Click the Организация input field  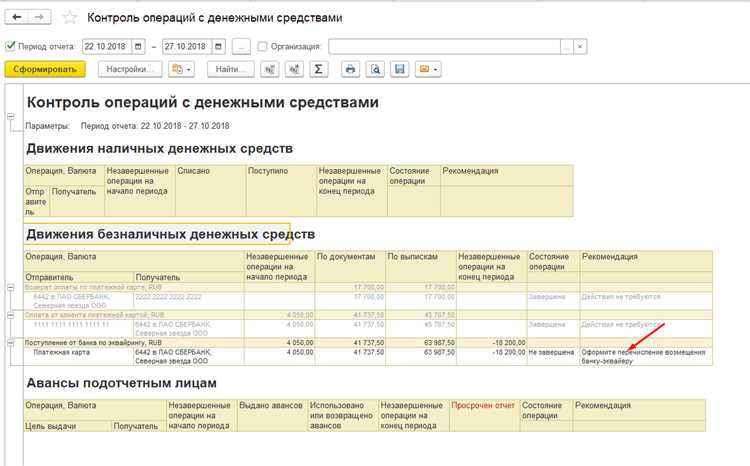(x=444, y=46)
